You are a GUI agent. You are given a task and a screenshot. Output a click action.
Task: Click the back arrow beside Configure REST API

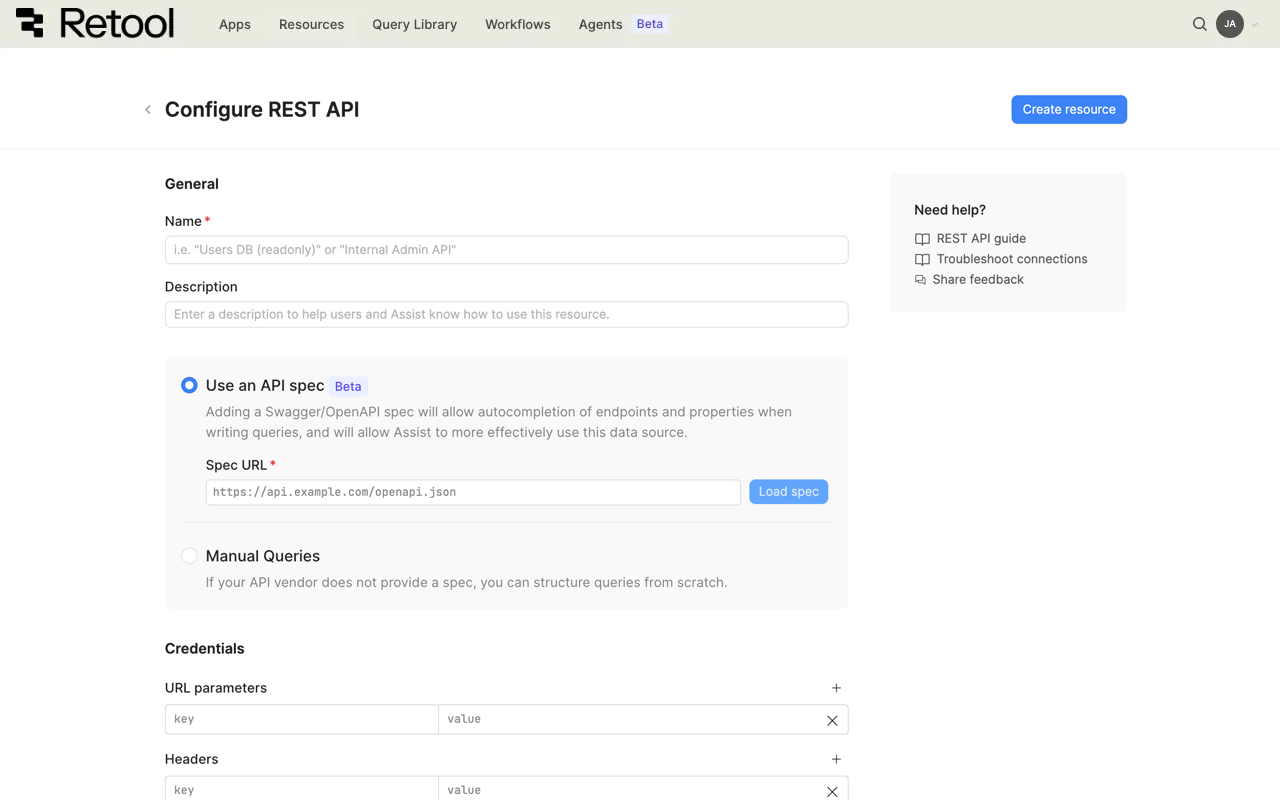(148, 110)
